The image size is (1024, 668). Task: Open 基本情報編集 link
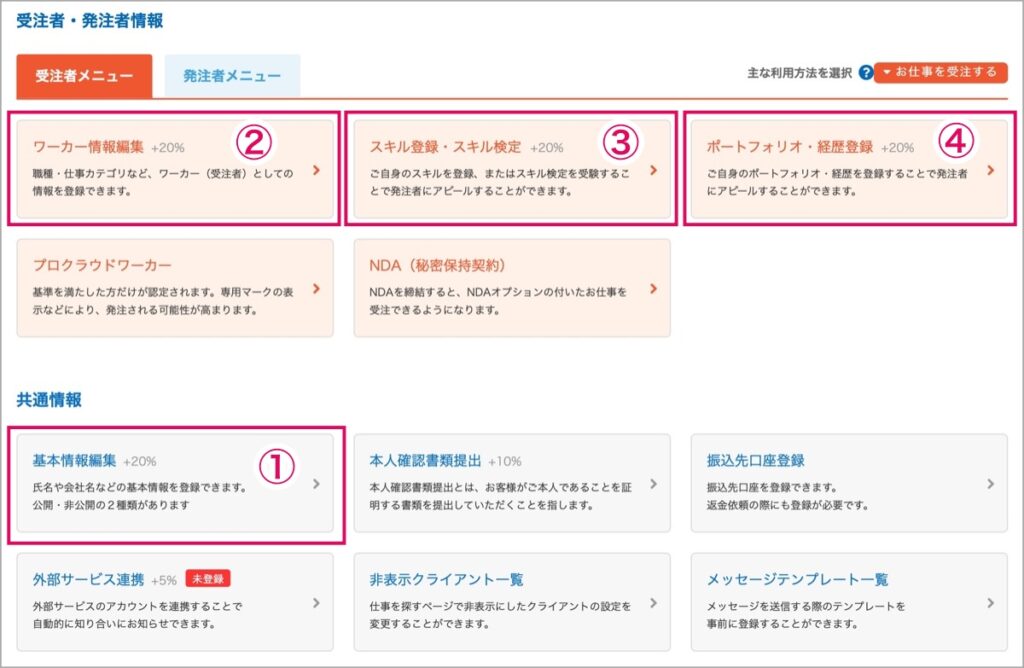(74, 460)
